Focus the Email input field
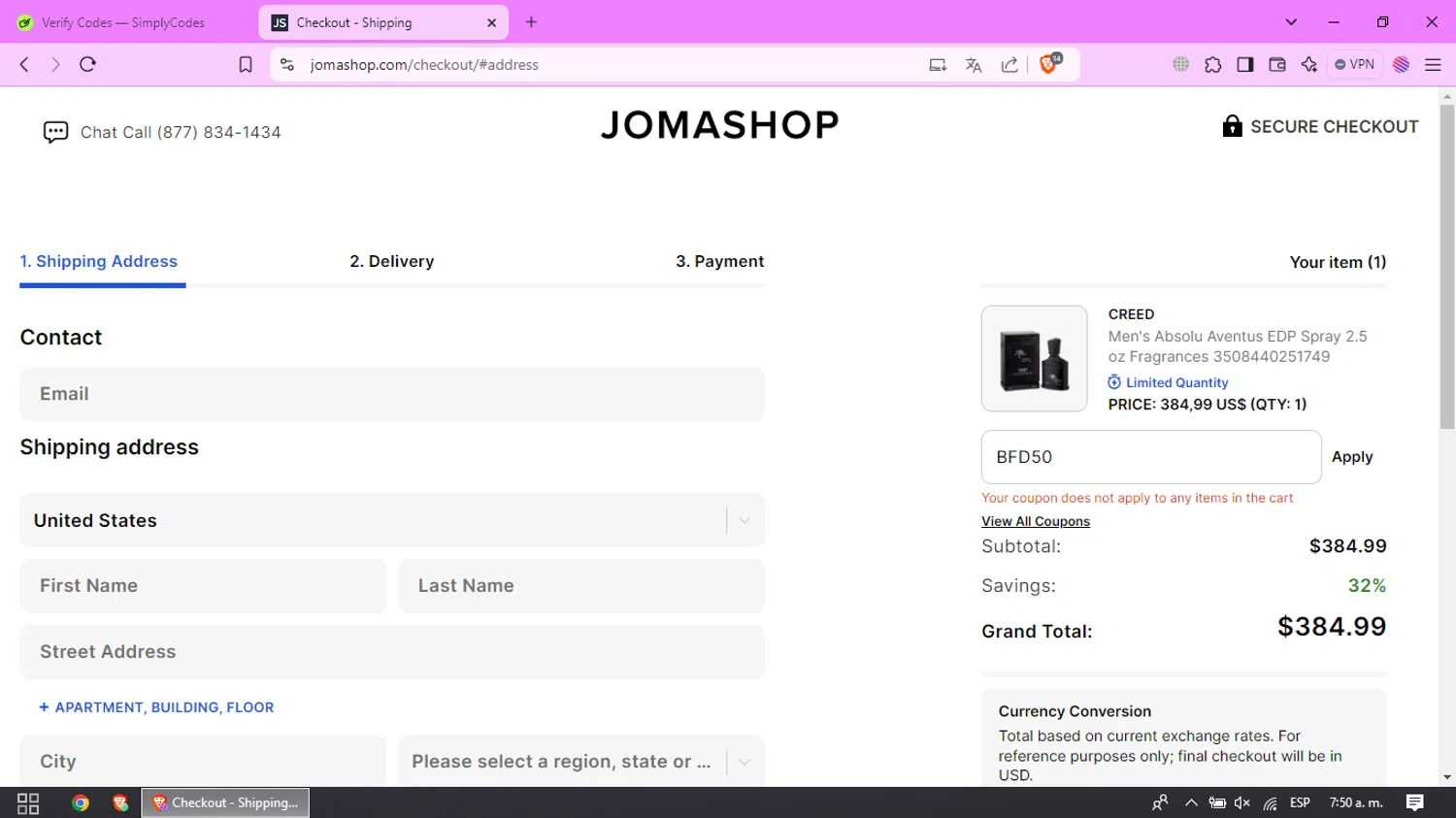 tap(392, 394)
